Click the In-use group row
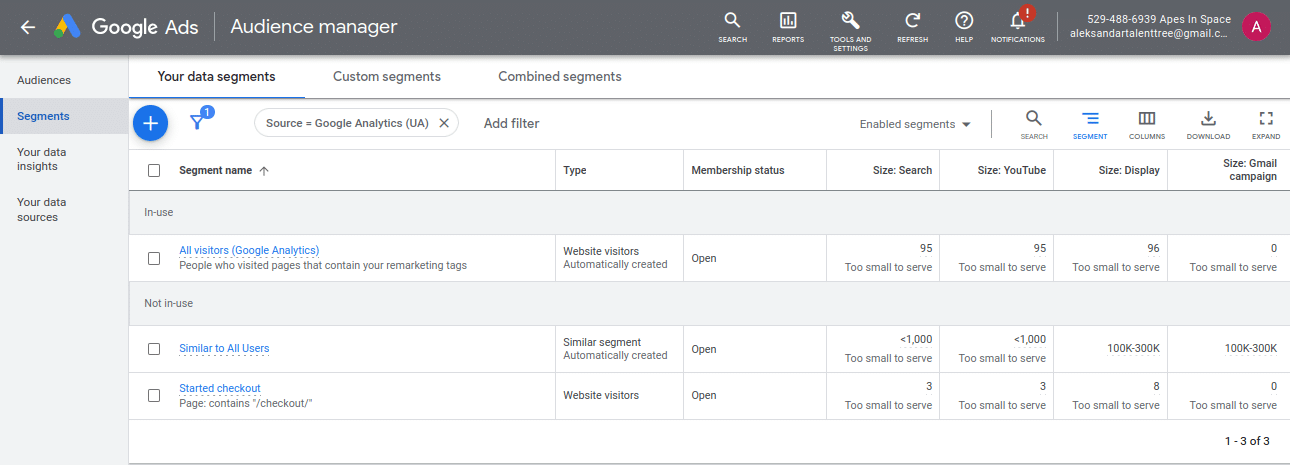1290x465 pixels. [709, 213]
